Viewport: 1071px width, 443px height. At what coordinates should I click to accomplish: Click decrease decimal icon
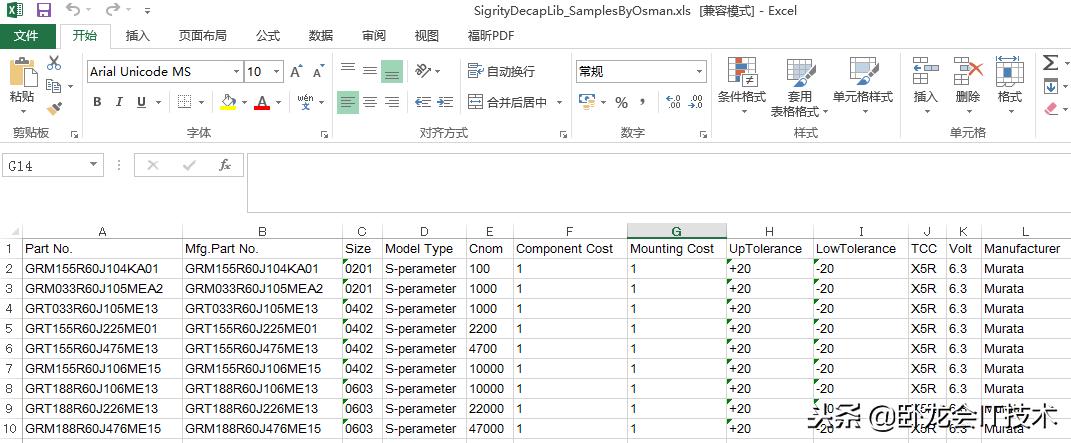point(695,102)
